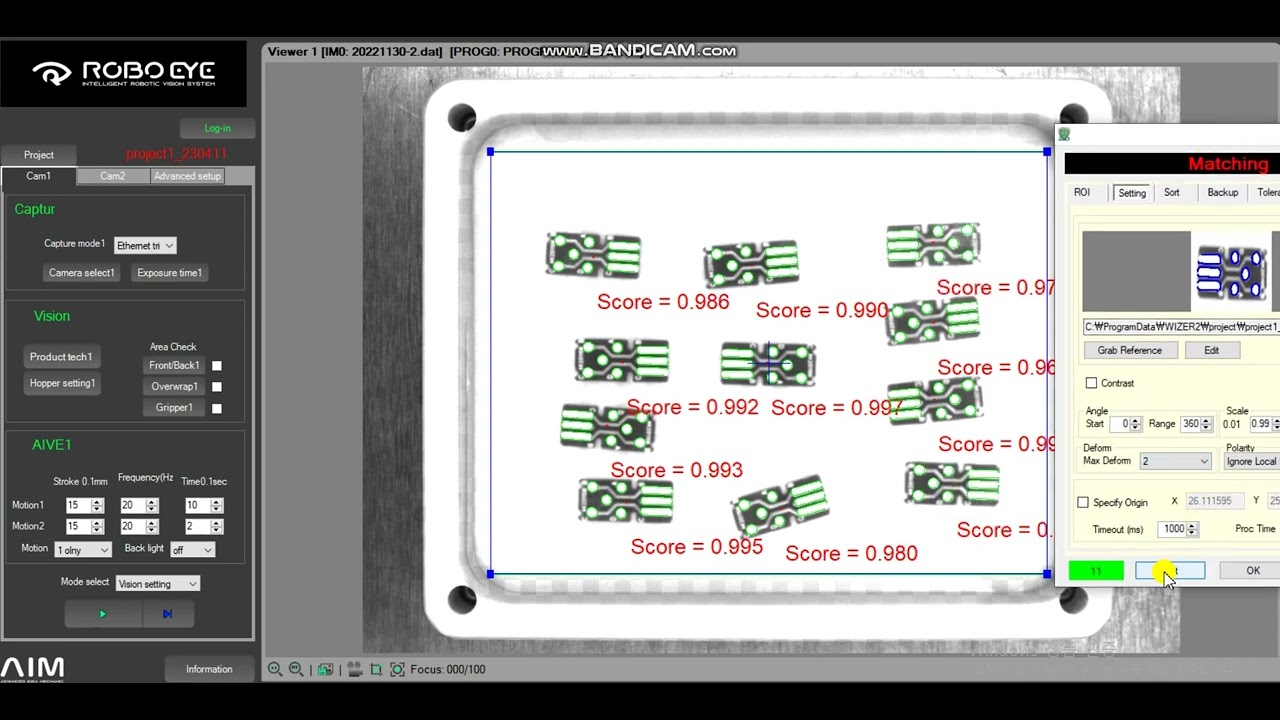
Task: Click the Overwrap1 button
Action: tap(174, 387)
